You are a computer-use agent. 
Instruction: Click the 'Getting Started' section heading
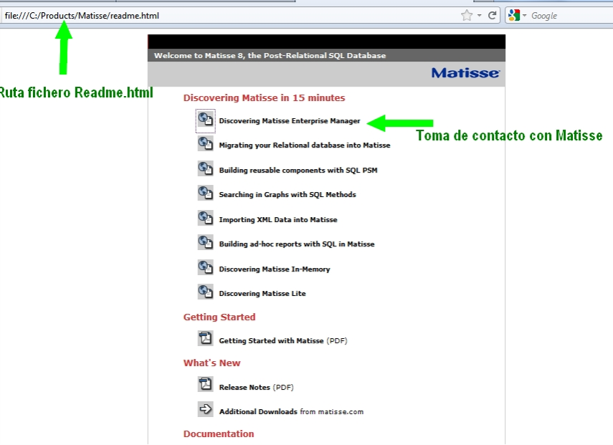pyautogui.click(x=219, y=317)
